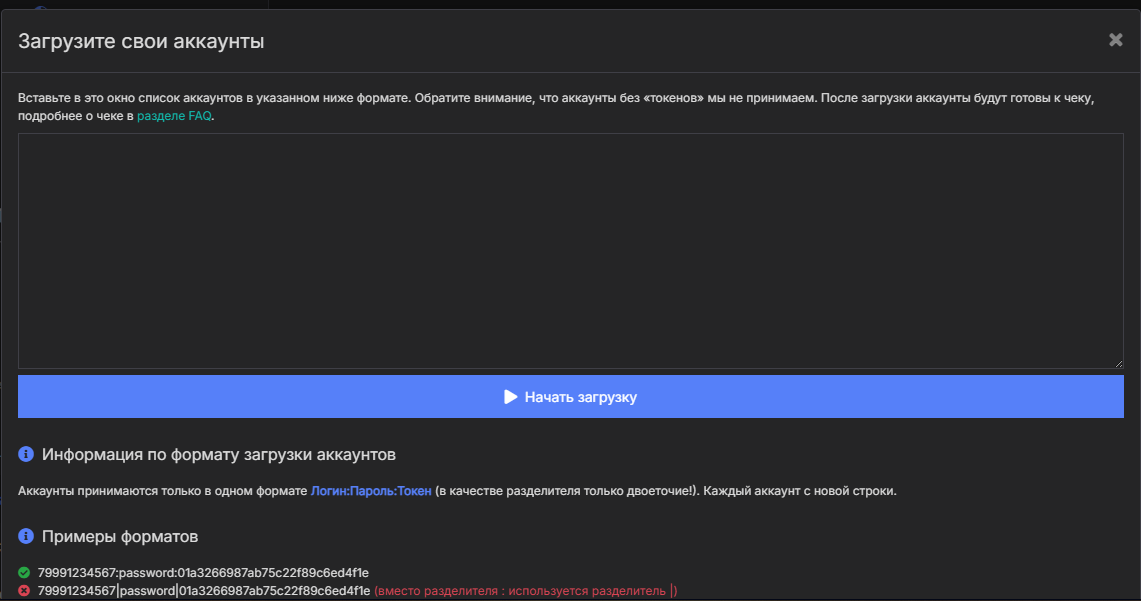Click the invalid example "79991234567|password|01a3266987ab75c22f89c6ed4f1e"
The width and height of the screenshot is (1141, 601).
[x=204, y=591]
